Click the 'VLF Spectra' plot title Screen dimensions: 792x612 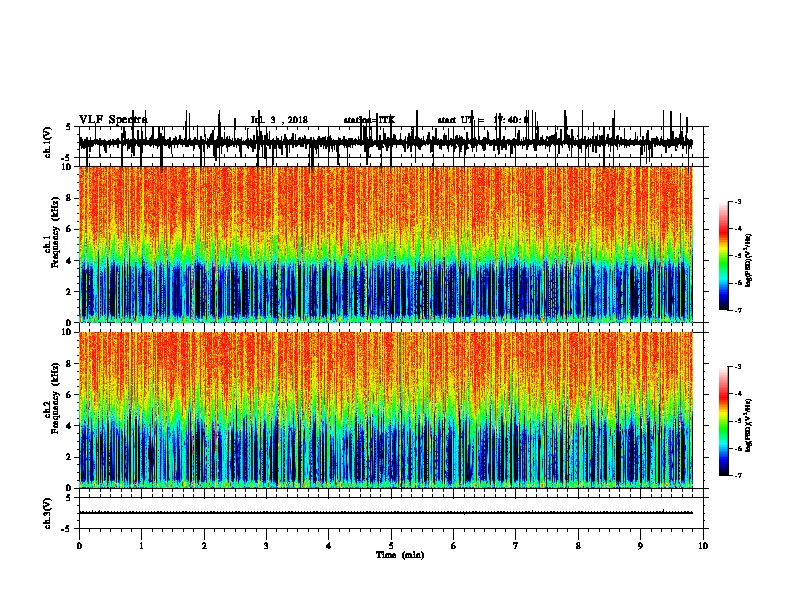pos(113,120)
